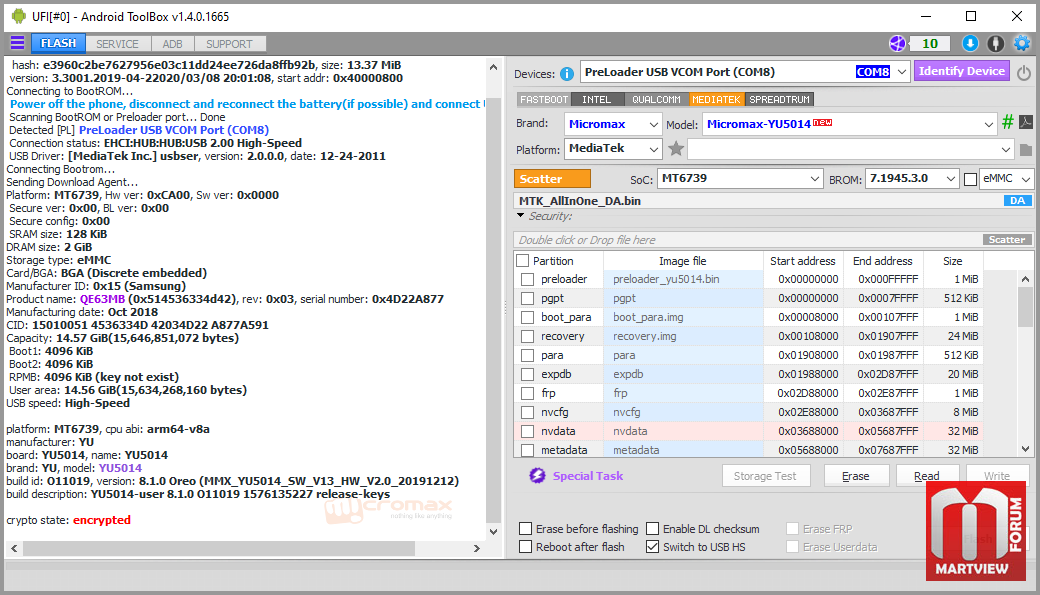
Task: Switch to the SERVICE tab
Action: 117,44
